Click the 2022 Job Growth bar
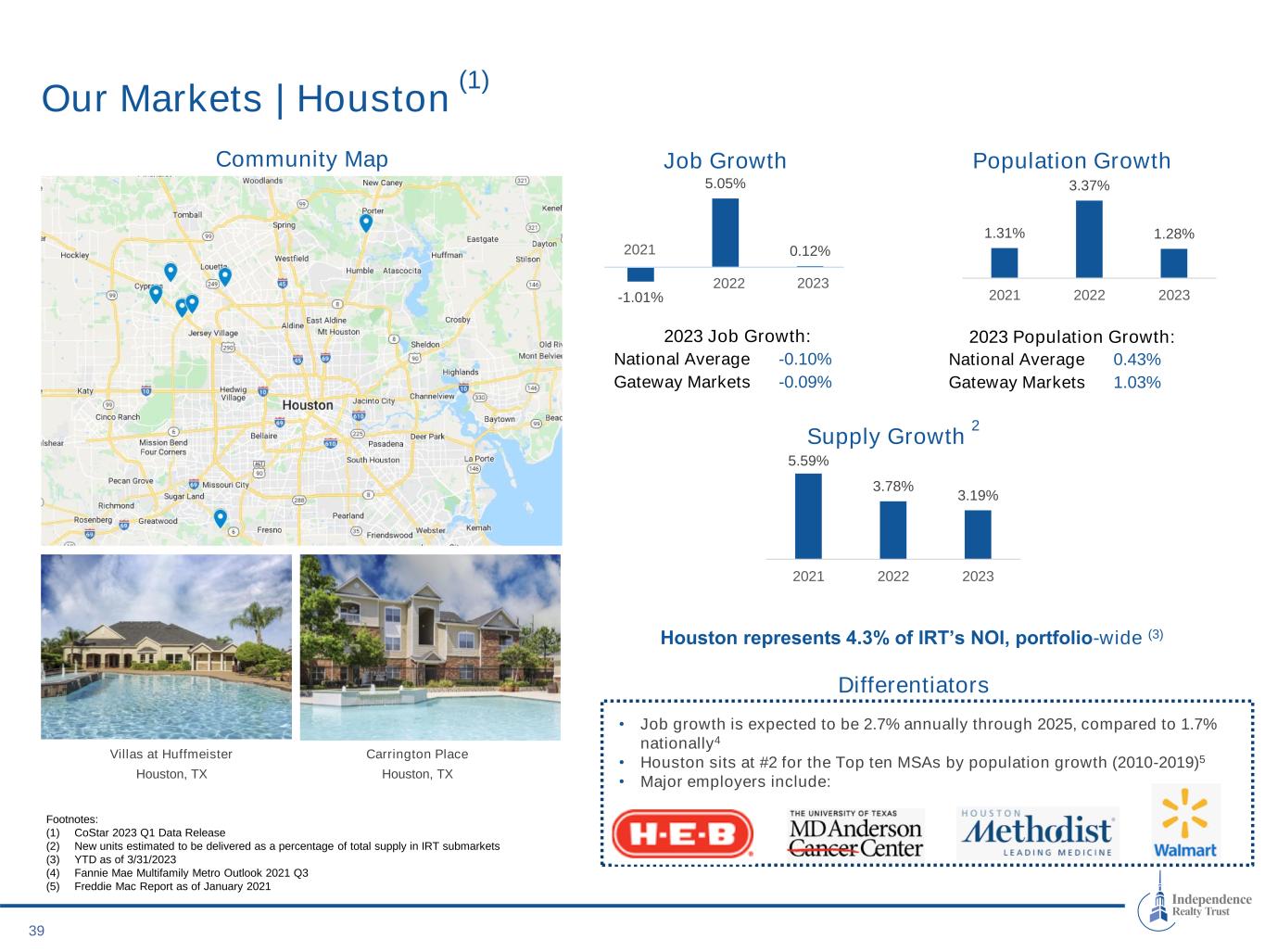 pyautogui.click(x=726, y=233)
